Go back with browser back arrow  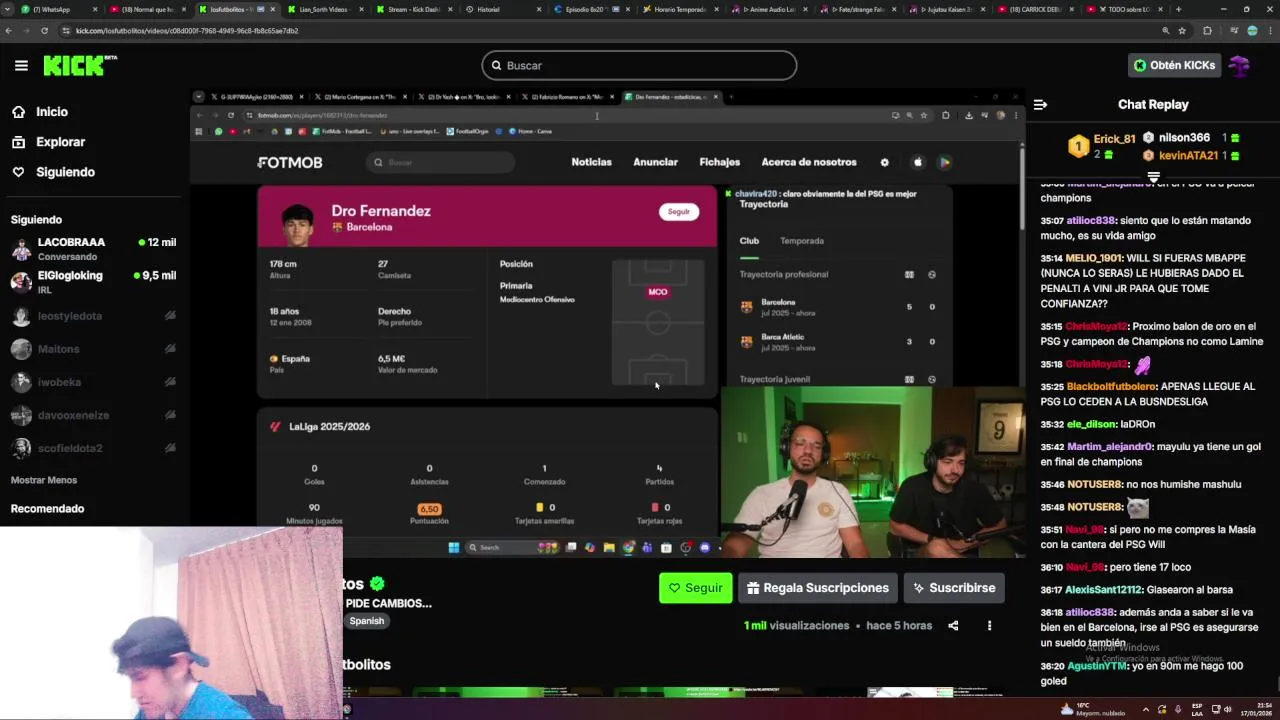[9, 31]
